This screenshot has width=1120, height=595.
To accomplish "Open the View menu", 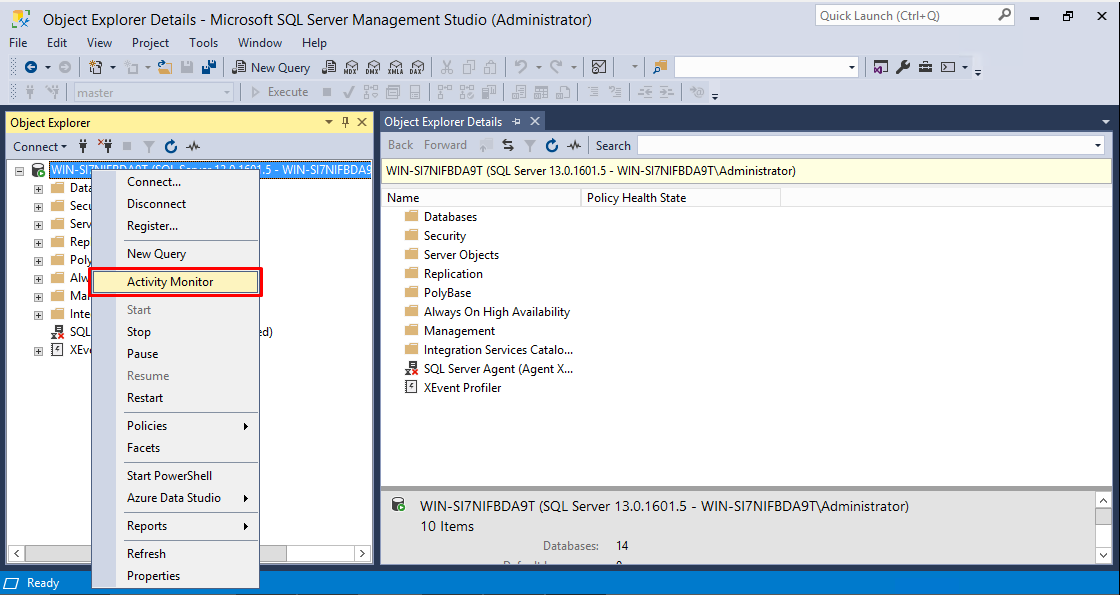I will tap(99, 43).
